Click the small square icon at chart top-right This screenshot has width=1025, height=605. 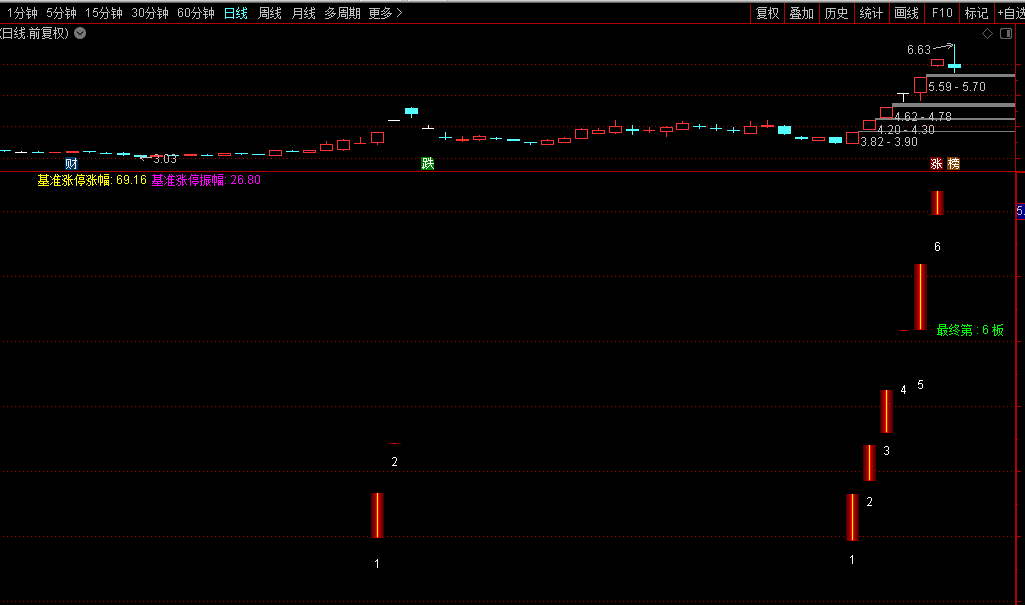(1005, 33)
